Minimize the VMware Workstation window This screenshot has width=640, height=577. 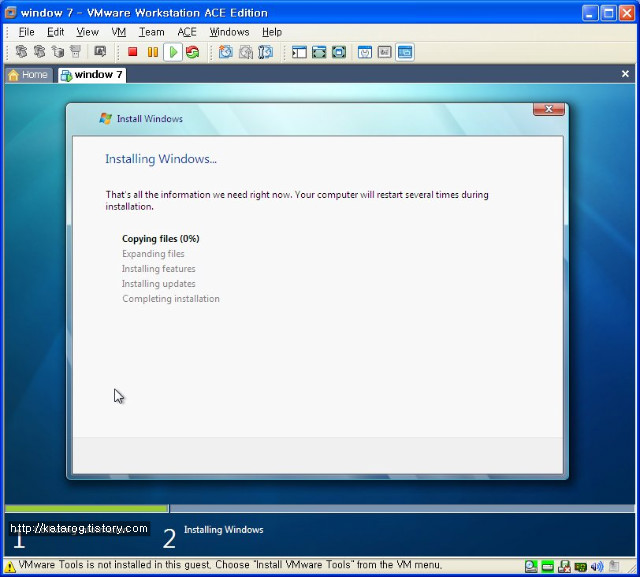(589, 13)
